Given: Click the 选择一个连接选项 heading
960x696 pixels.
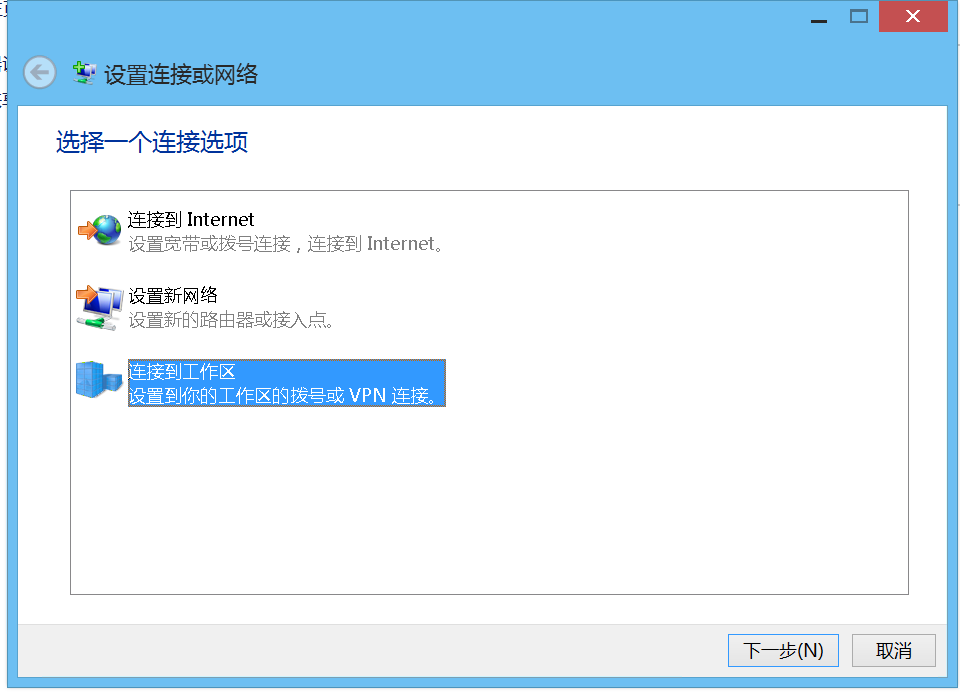Looking at the screenshot, I should click(x=152, y=143).
